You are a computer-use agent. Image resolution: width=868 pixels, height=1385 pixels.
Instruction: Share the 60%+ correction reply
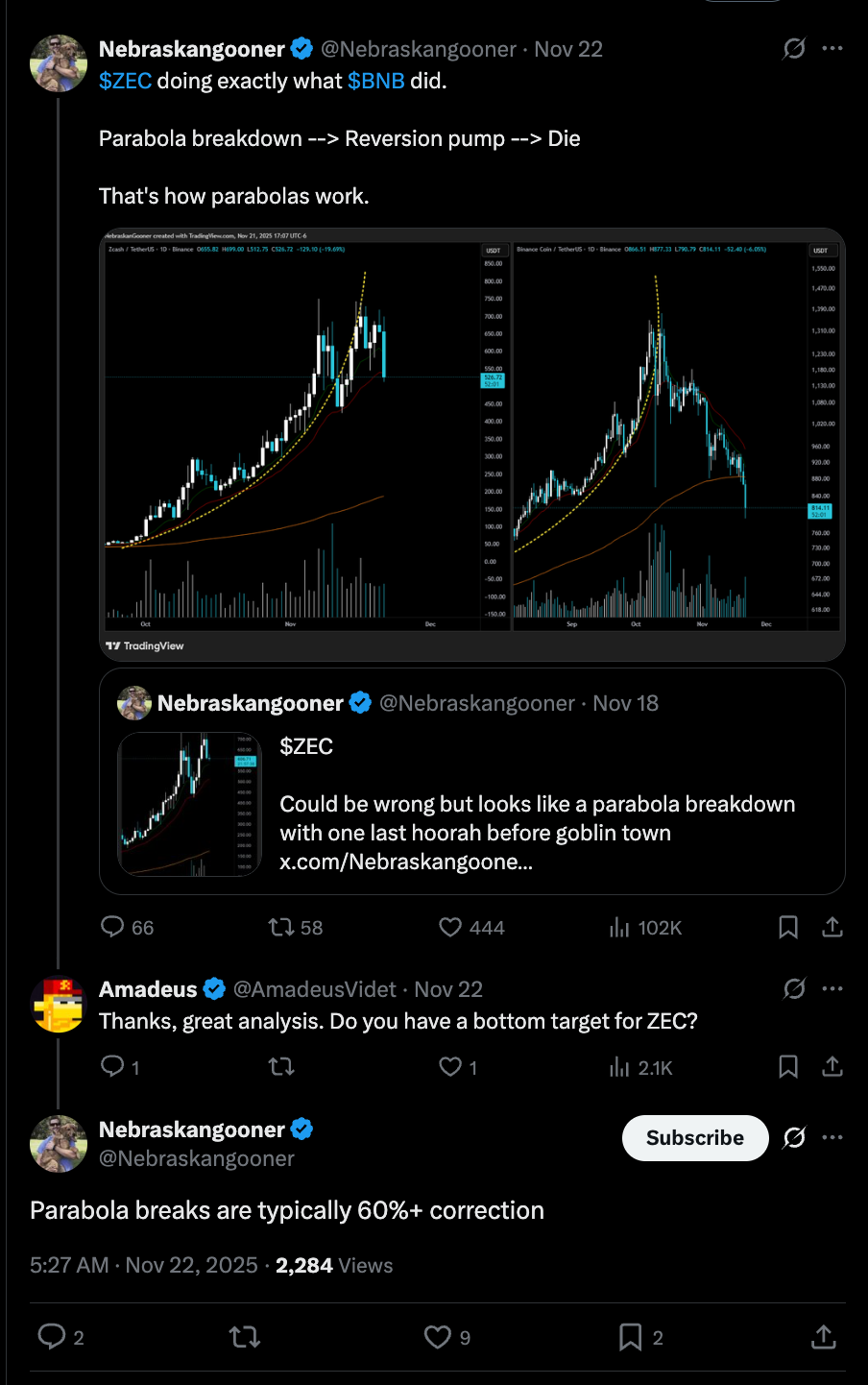pyautogui.click(x=824, y=1337)
